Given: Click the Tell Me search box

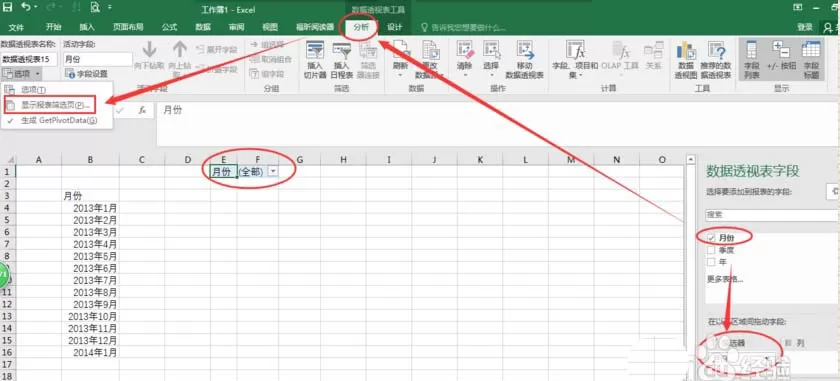Looking at the screenshot, I should [x=464, y=27].
